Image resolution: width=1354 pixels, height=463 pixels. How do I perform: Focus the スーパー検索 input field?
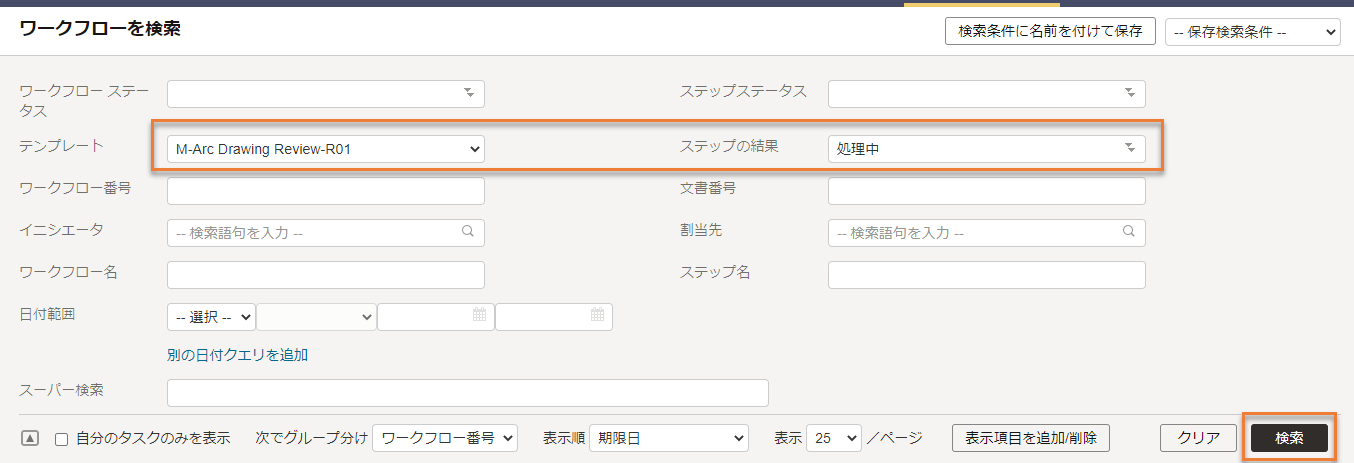[468, 393]
